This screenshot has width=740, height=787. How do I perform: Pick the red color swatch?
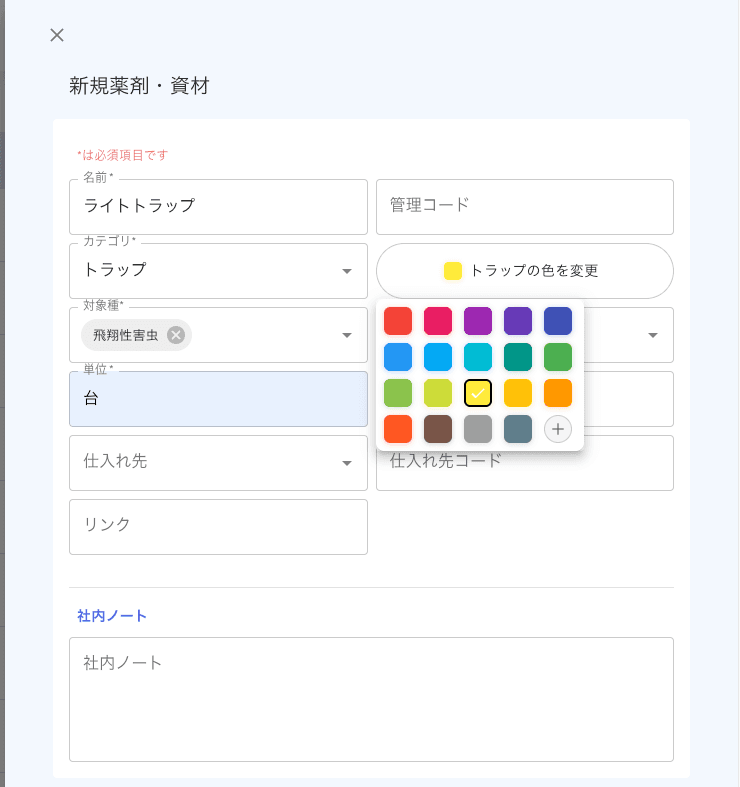398,321
